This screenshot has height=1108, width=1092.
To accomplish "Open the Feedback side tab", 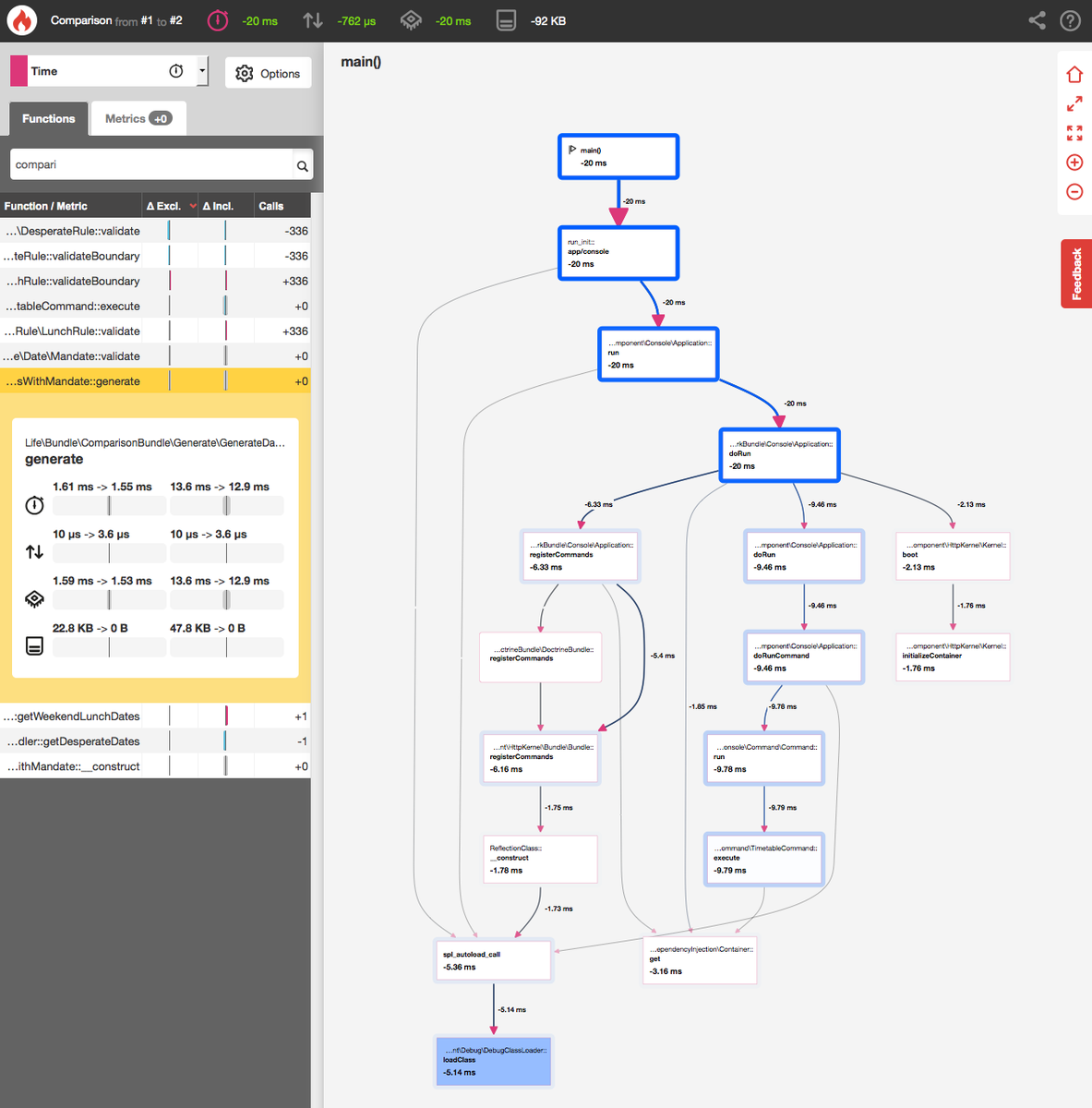I will point(1076,273).
